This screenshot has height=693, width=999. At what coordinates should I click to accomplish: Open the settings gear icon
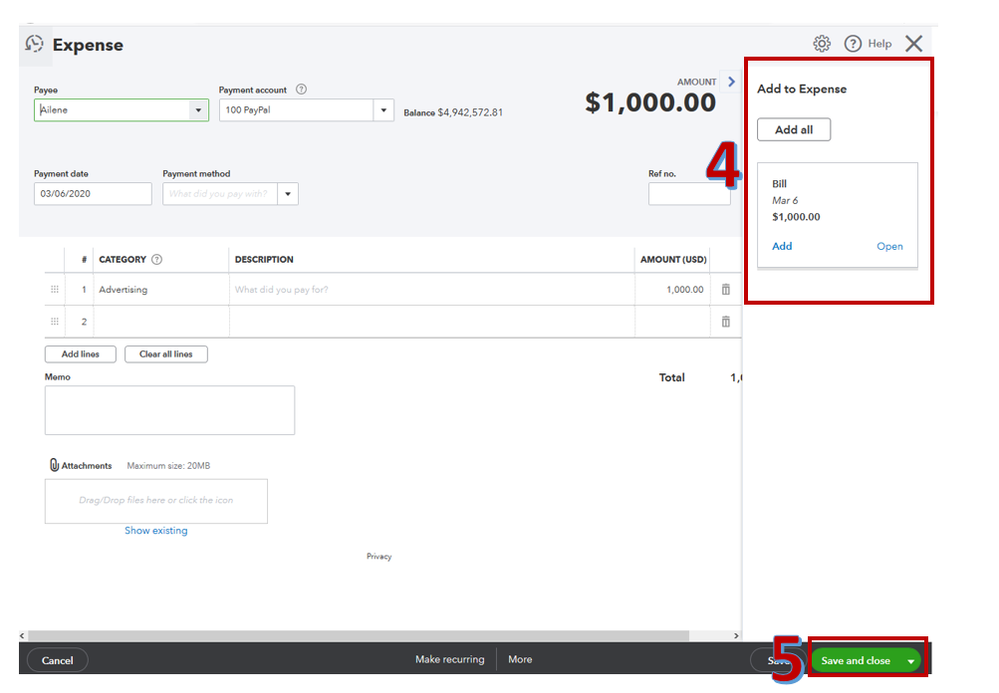(x=822, y=43)
